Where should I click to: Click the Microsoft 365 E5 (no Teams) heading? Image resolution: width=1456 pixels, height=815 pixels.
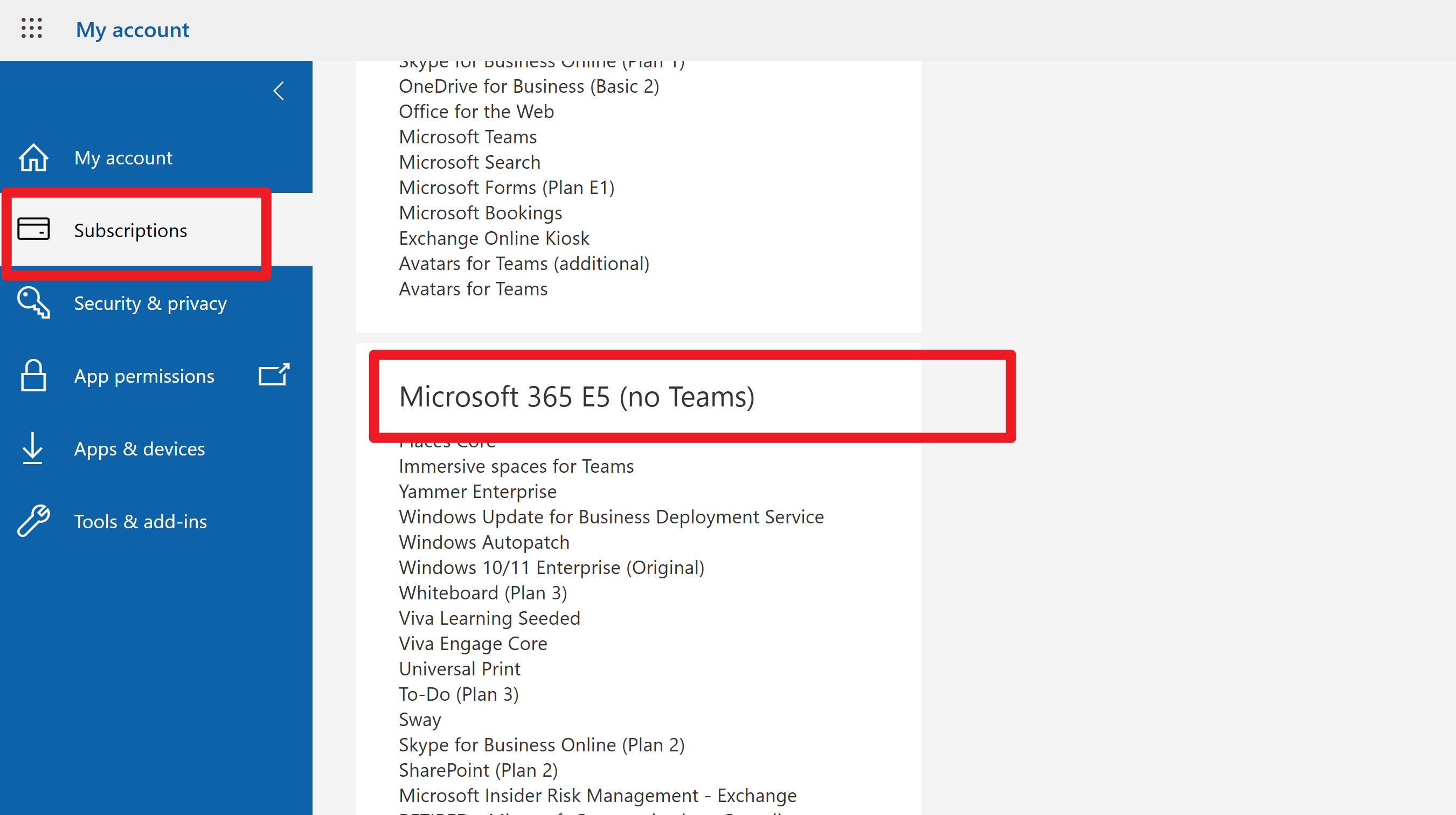point(577,397)
